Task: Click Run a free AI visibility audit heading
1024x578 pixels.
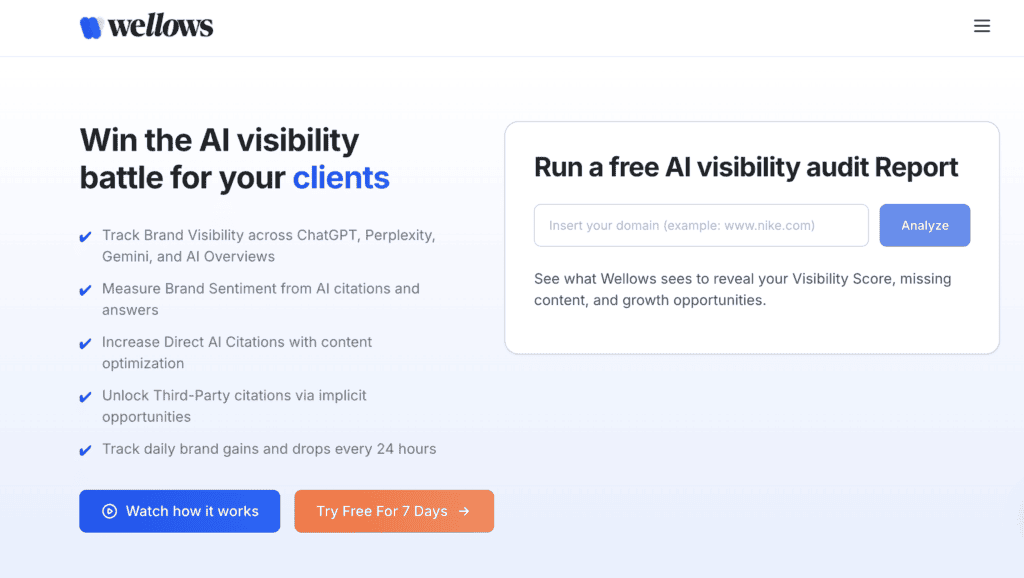Action: 746,167
